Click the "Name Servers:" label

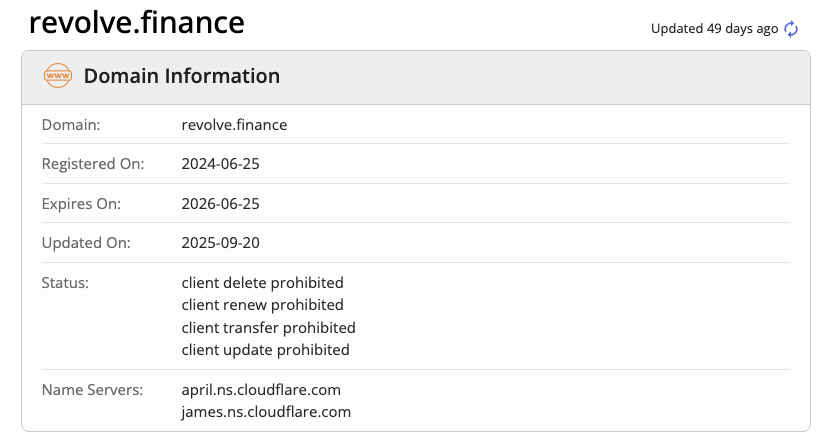(93, 389)
